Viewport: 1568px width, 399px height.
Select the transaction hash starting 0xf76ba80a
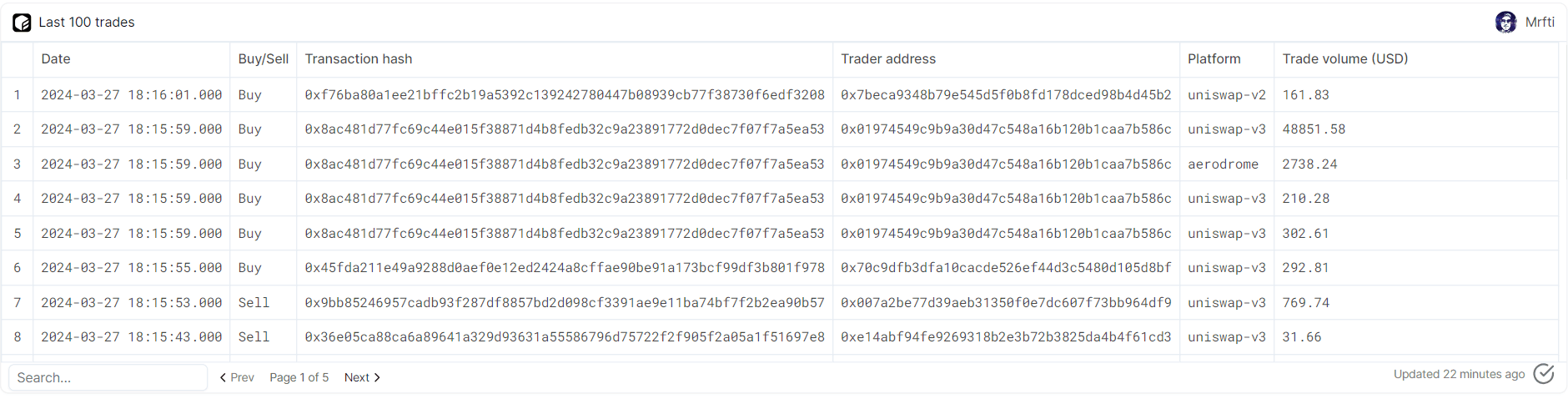[565, 95]
